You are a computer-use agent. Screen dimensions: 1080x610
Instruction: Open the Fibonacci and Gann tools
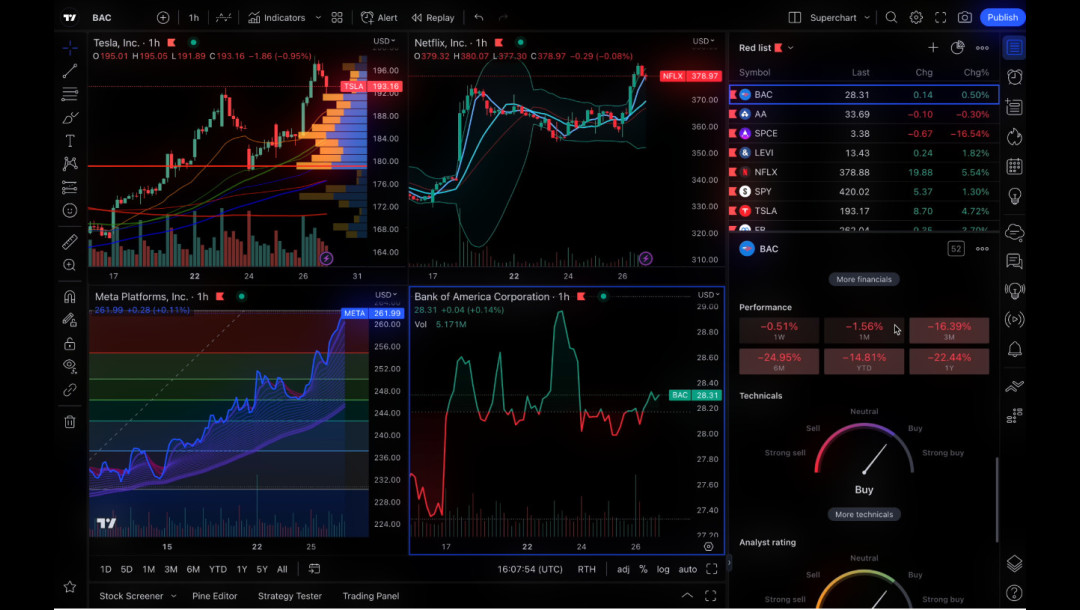(x=70, y=94)
